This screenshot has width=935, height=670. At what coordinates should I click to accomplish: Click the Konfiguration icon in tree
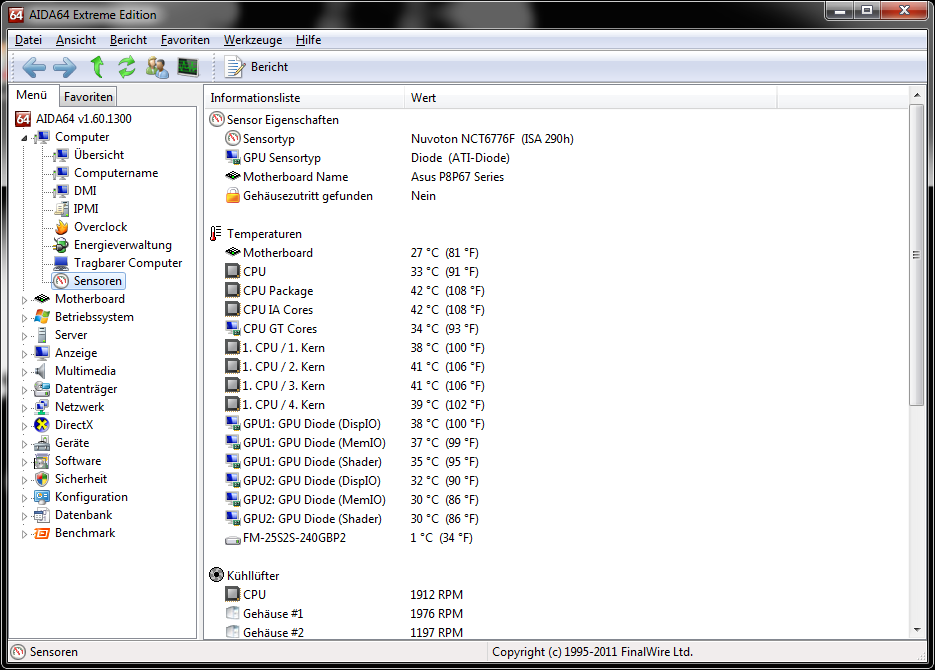coord(42,497)
